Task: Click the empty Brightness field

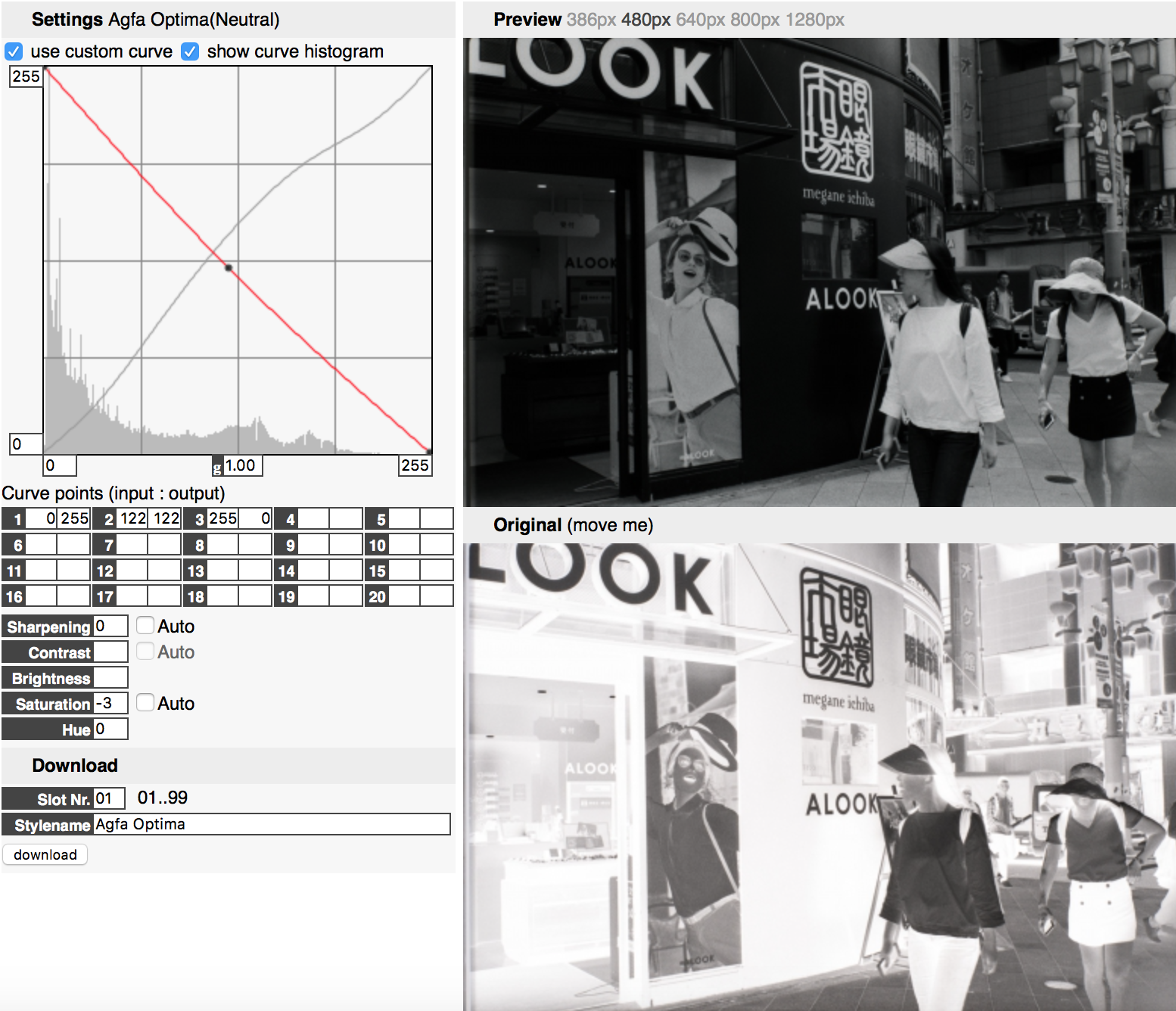Action: tap(110, 677)
